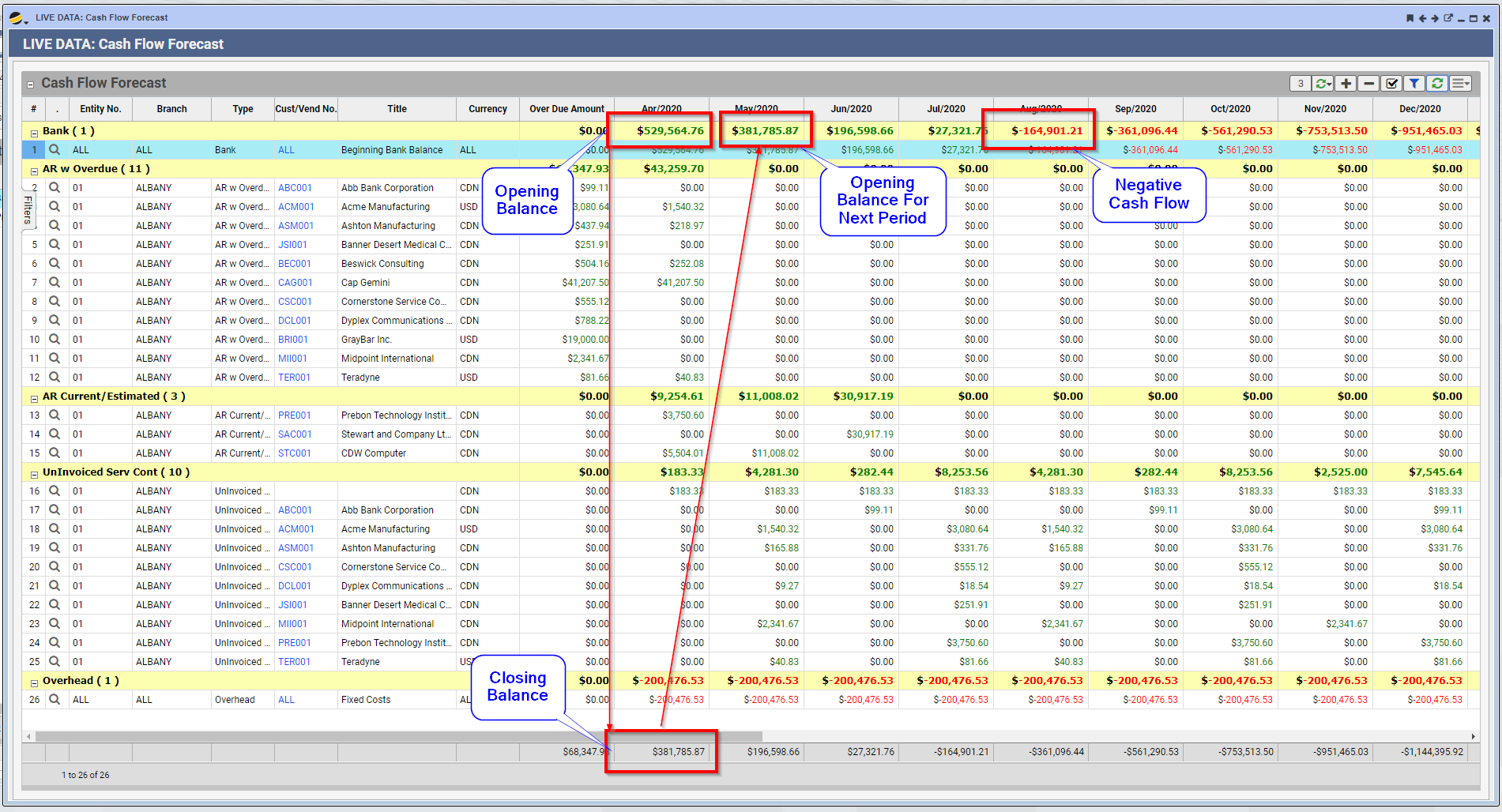Viewport: 1502px width, 812px height.
Task: Collapse the Overhead ( 1 ) group
Action: [x=34, y=682]
